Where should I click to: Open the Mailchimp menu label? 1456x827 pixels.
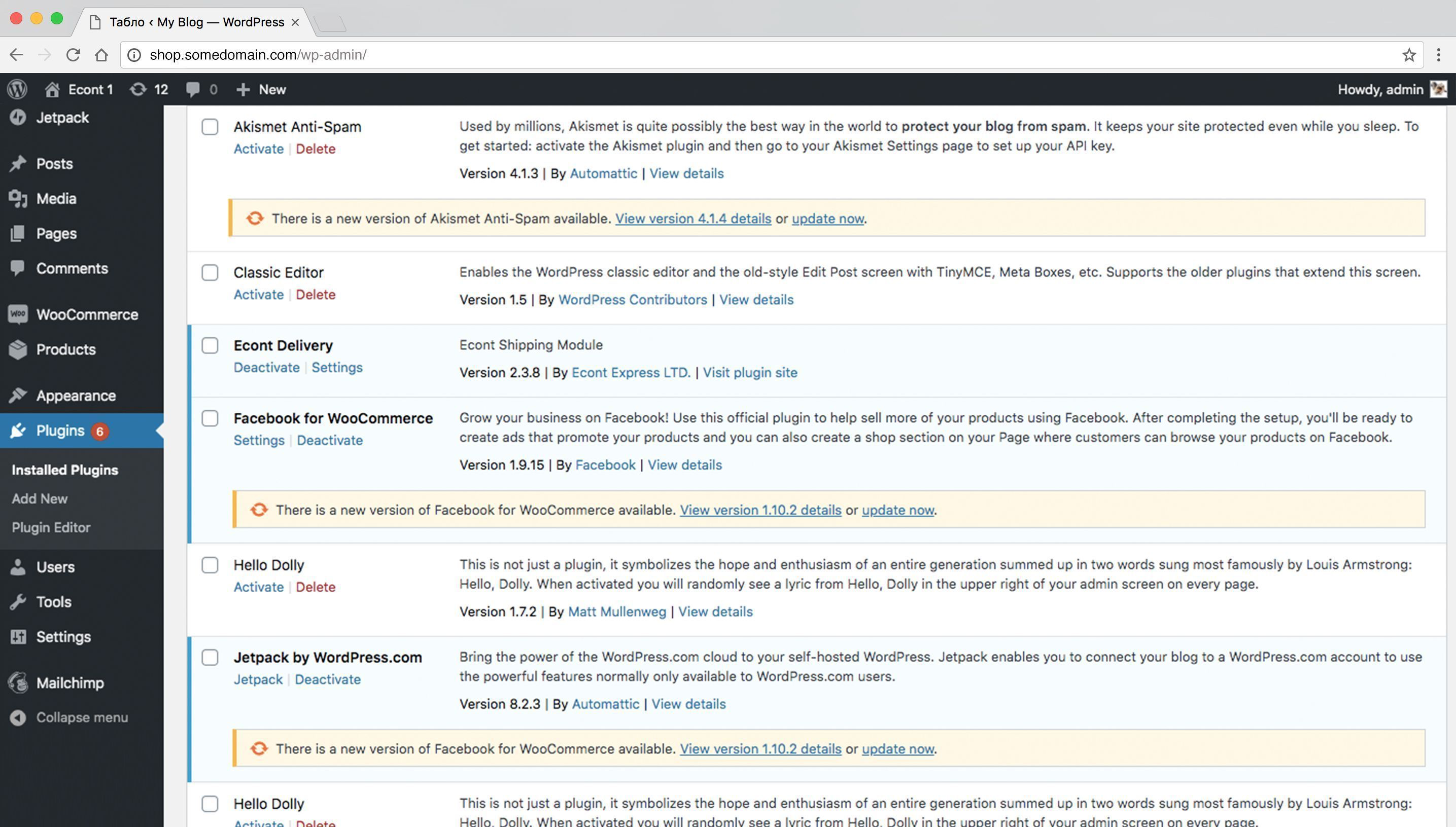(70, 682)
